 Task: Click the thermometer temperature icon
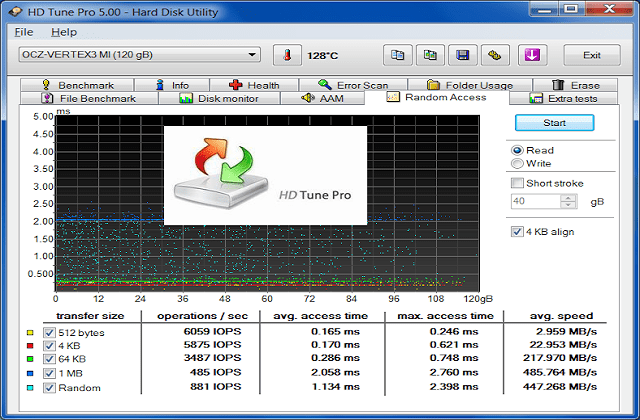(287, 55)
